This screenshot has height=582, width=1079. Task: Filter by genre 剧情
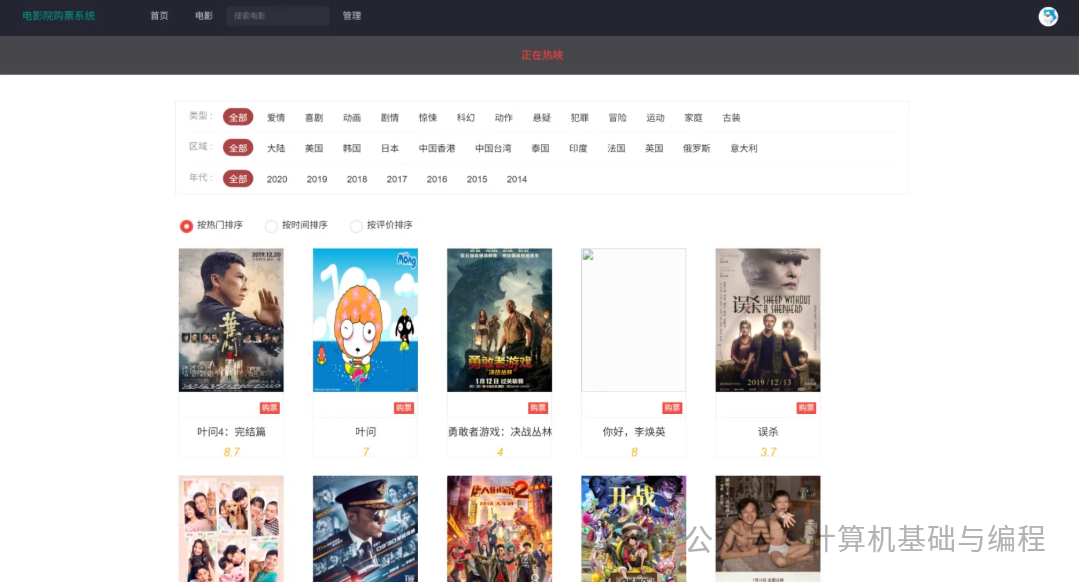tap(389, 118)
